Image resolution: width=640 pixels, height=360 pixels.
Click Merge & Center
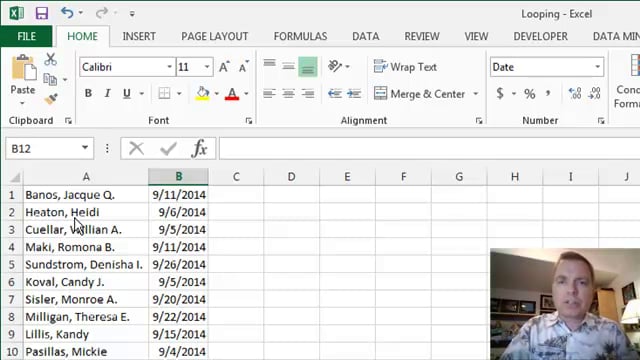pyautogui.click(x=420, y=93)
